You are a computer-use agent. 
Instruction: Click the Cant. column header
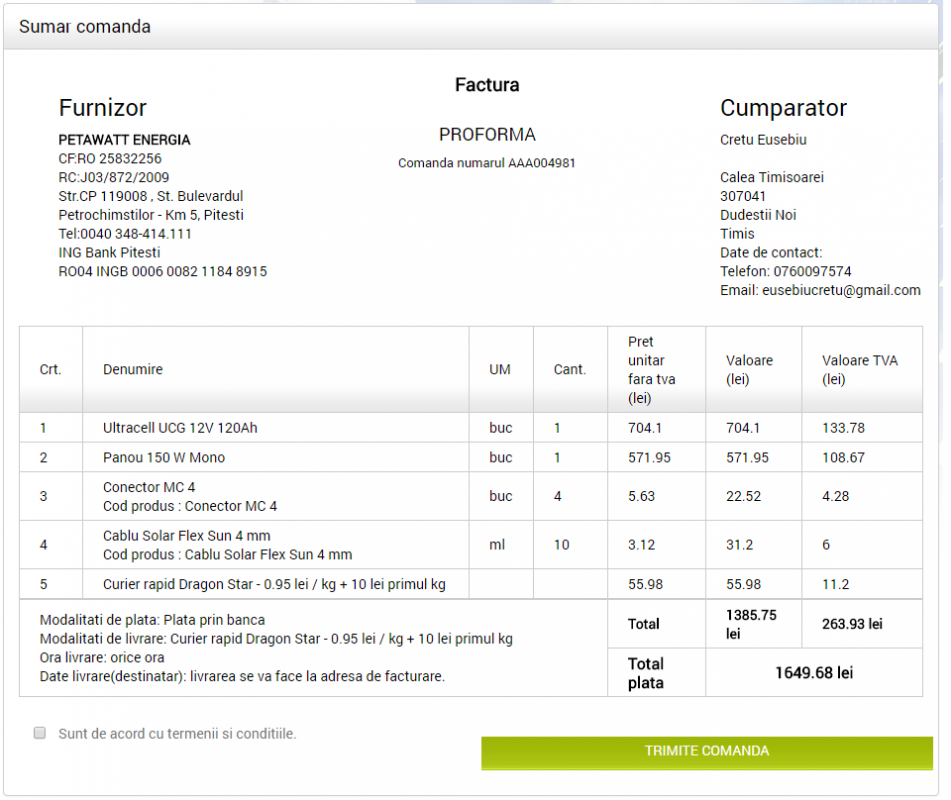[x=569, y=369]
